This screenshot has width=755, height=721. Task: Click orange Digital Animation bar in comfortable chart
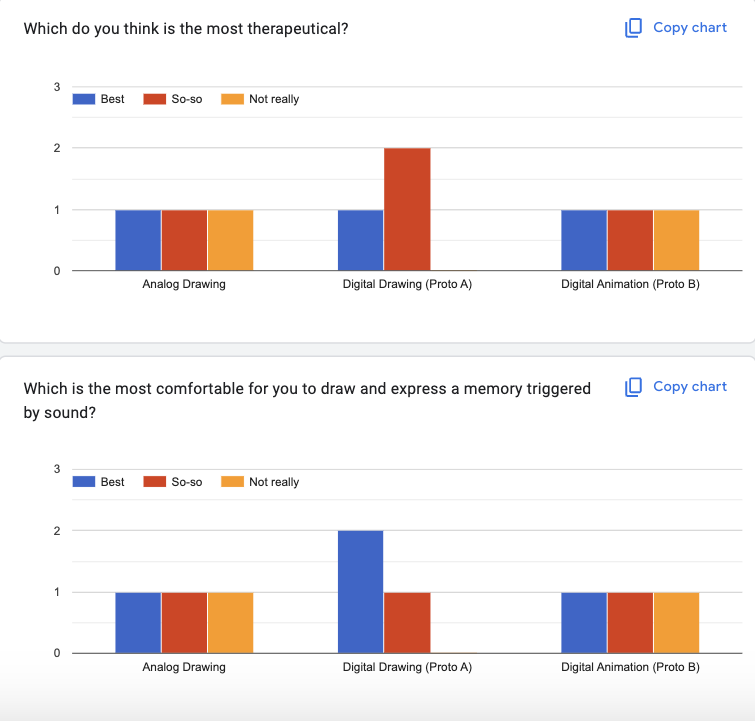click(x=676, y=622)
